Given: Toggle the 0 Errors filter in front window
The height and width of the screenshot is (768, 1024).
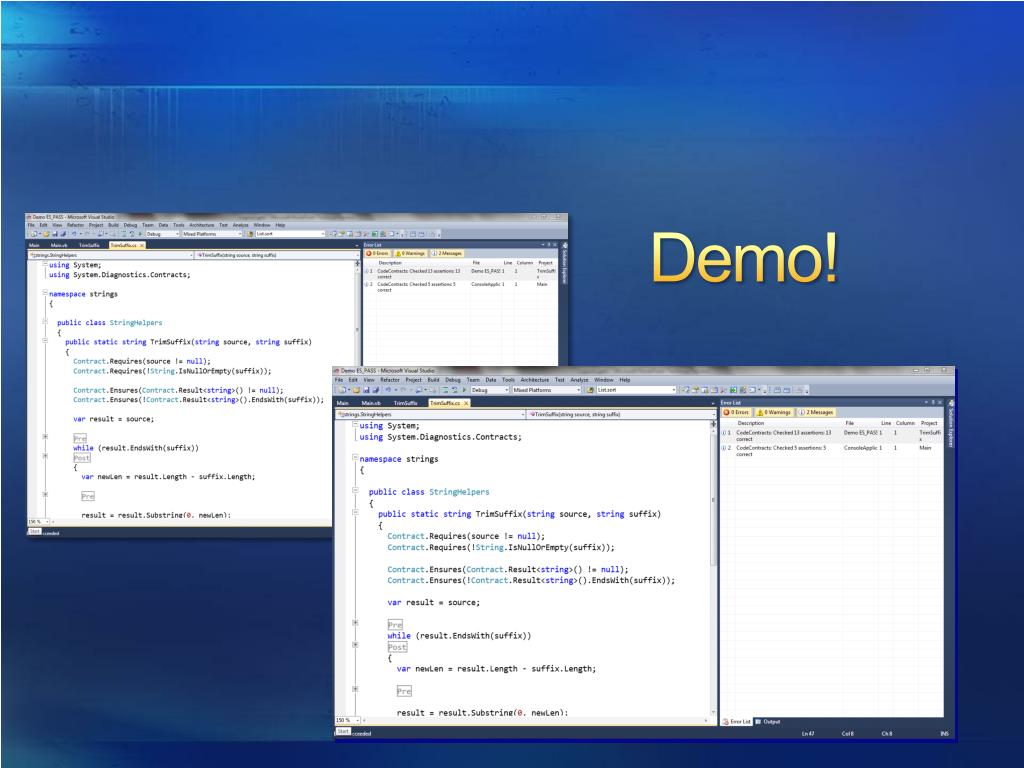Looking at the screenshot, I should [736, 412].
